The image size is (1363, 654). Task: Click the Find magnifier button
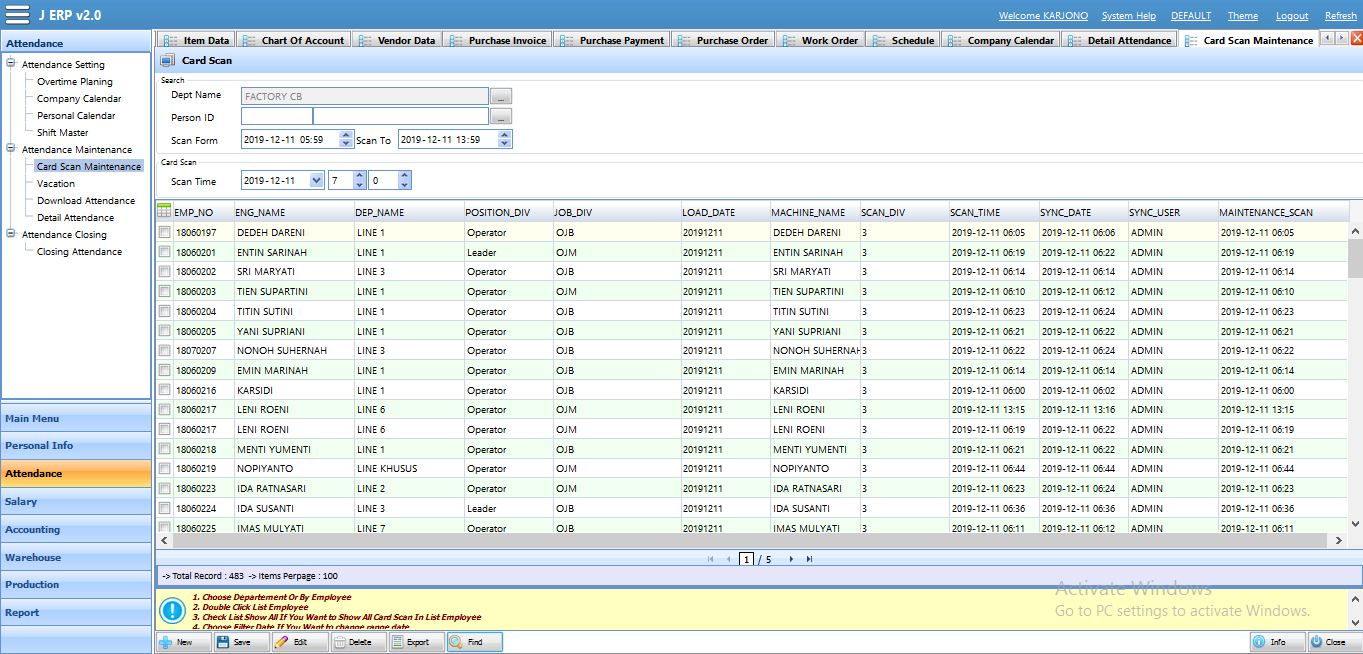click(x=474, y=642)
